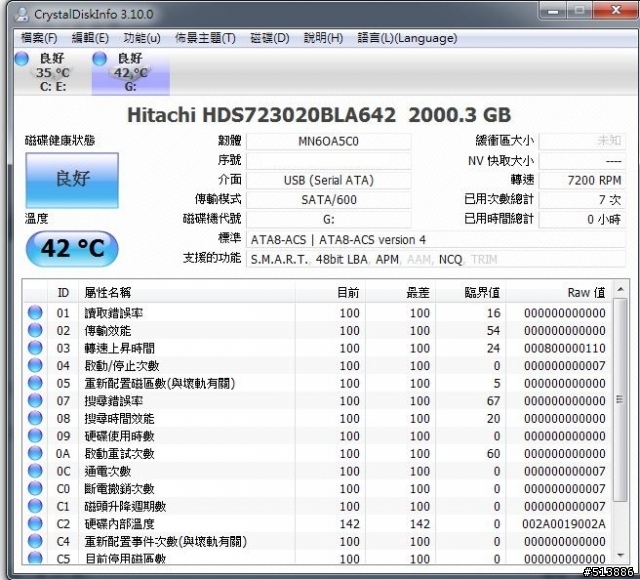
Task: Click the status icon for attribute 02
Action: tap(35, 330)
